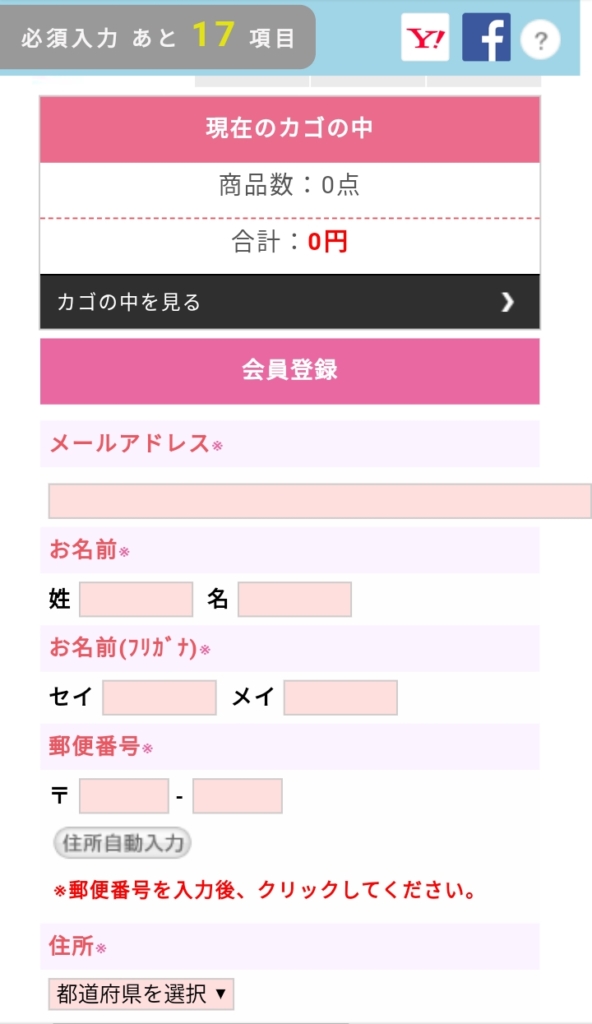This screenshot has width=592, height=1024.
Task: Click the 会員登録 header banner
Action: point(289,371)
